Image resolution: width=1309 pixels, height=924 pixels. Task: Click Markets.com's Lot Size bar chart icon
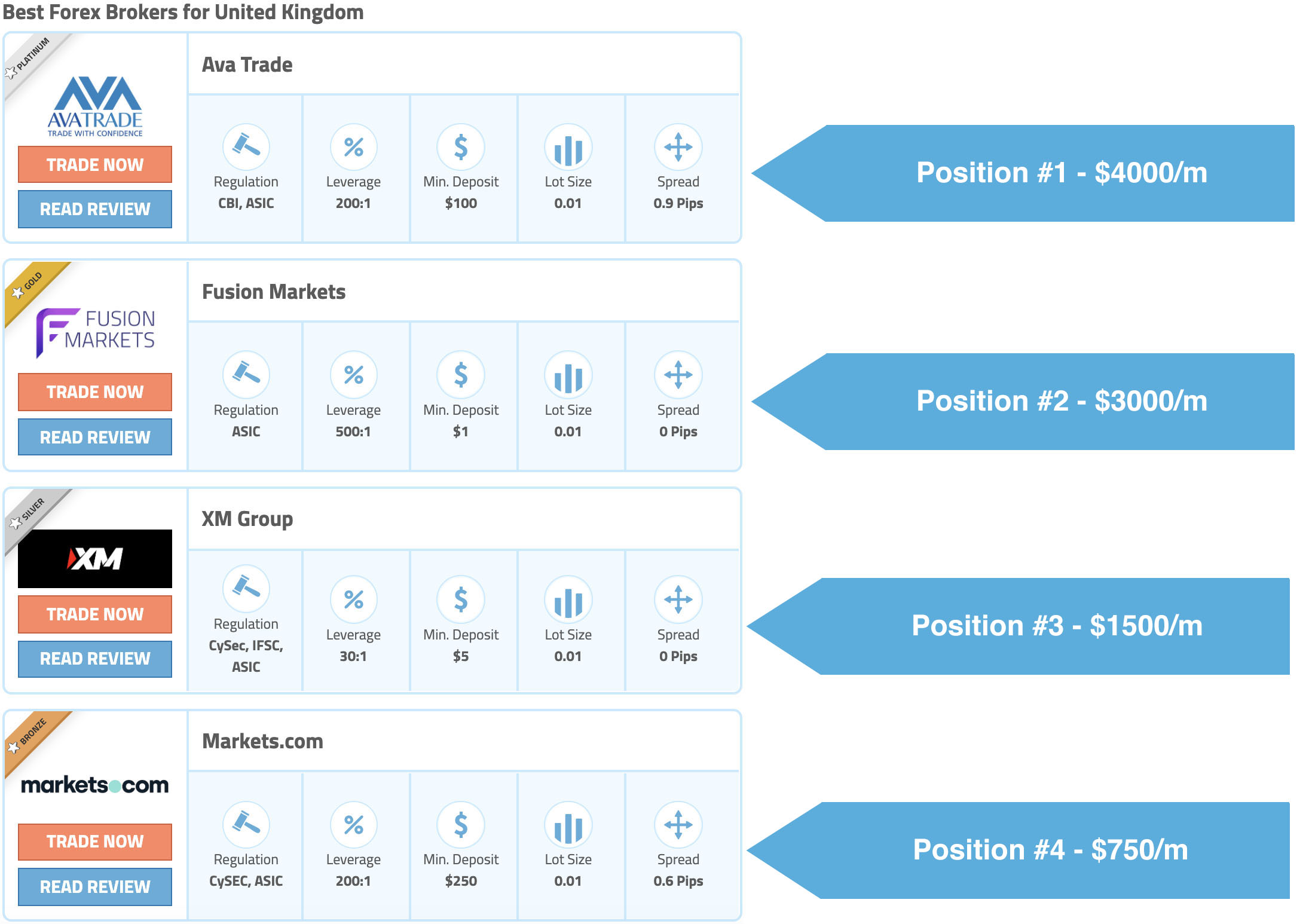tap(568, 825)
